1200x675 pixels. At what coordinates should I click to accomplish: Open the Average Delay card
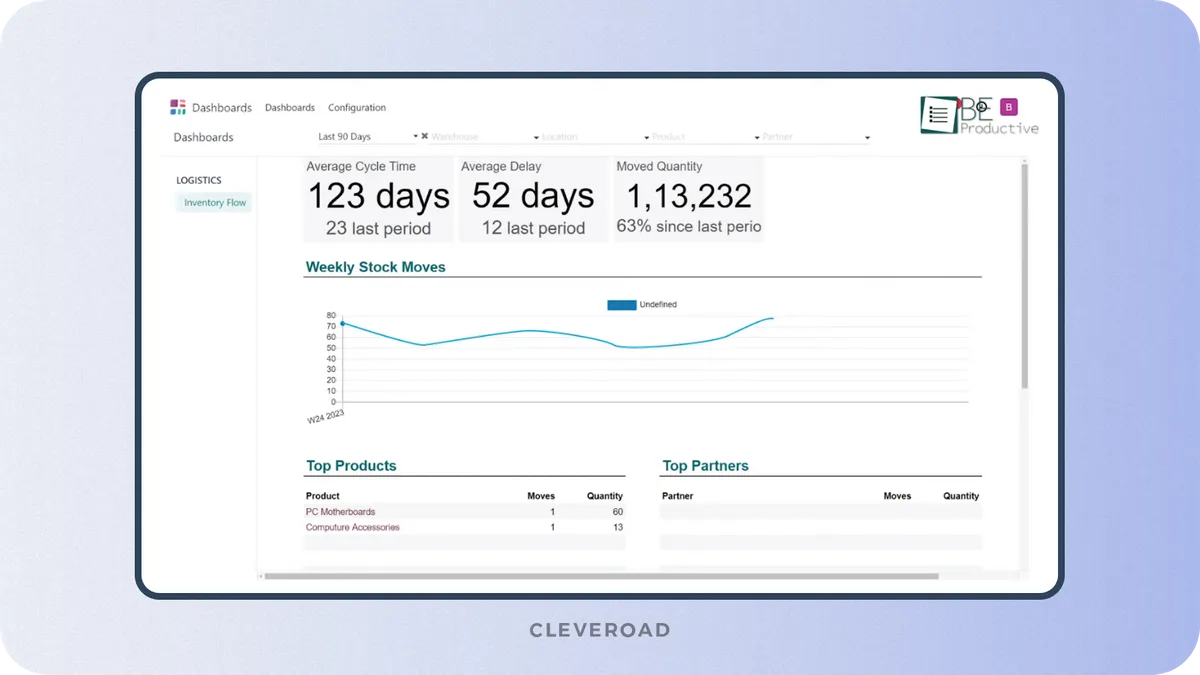click(x=533, y=199)
